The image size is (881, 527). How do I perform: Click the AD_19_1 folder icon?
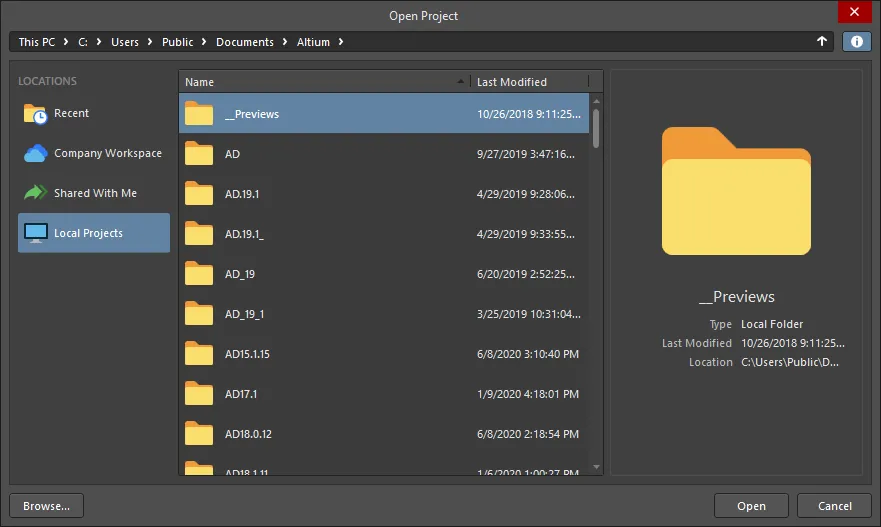pyautogui.click(x=199, y=314)
